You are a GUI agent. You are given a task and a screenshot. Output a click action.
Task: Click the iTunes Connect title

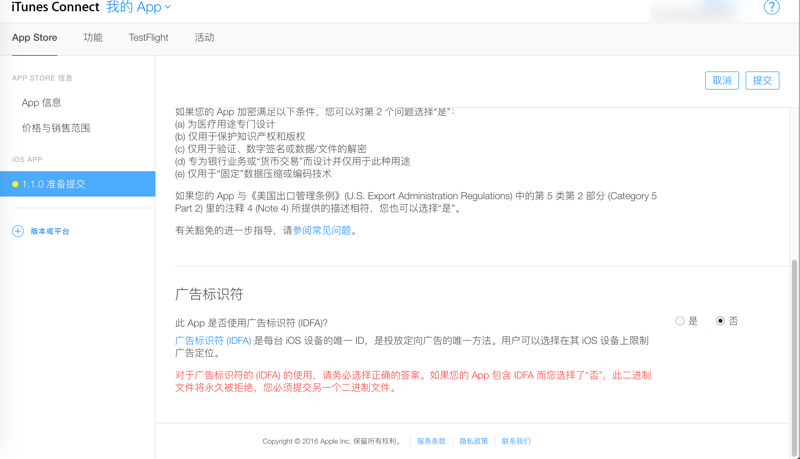tap(55, 7)
